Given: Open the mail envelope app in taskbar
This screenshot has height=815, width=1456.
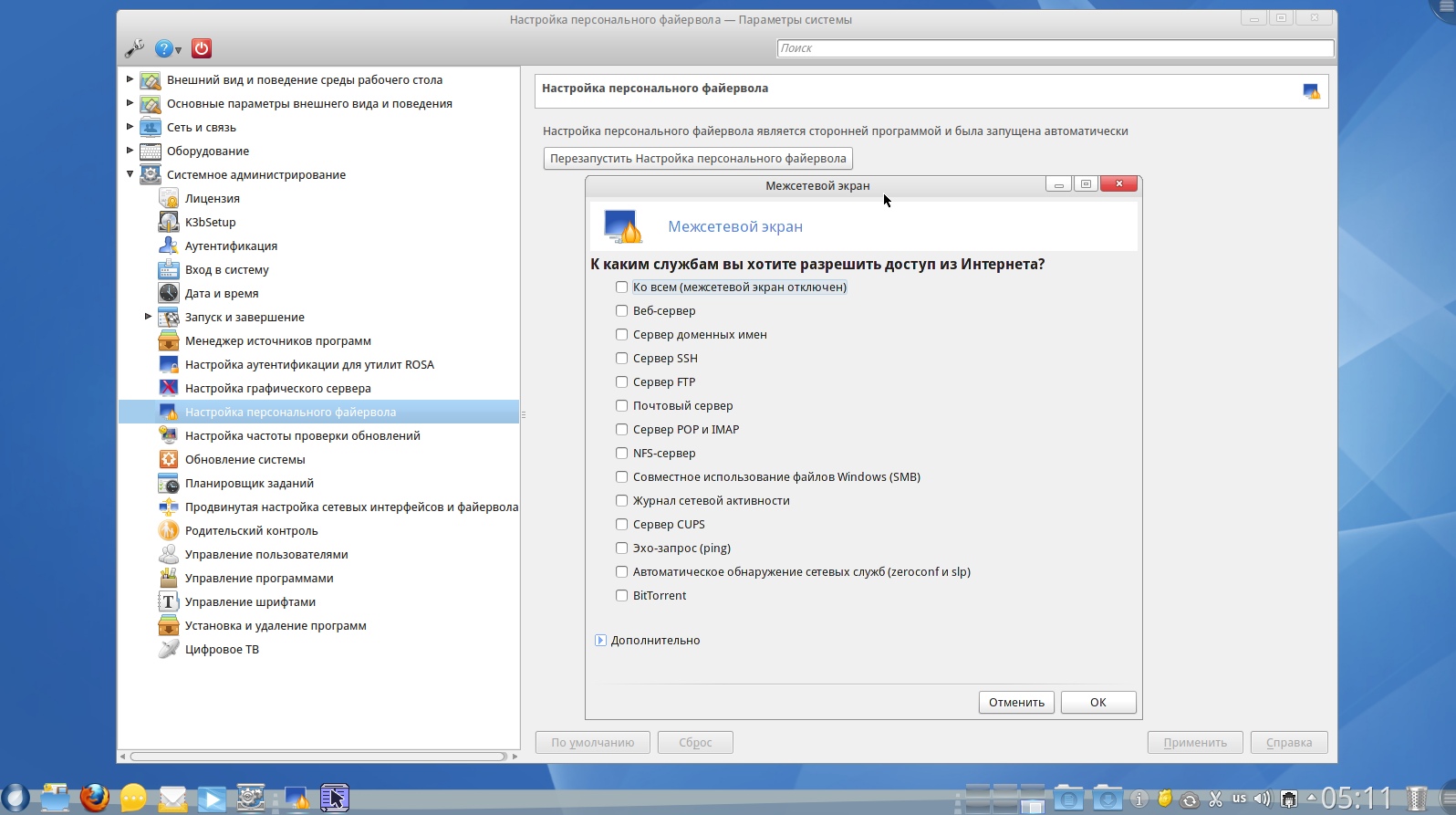Looking at the screenshot, I should 172,799.
